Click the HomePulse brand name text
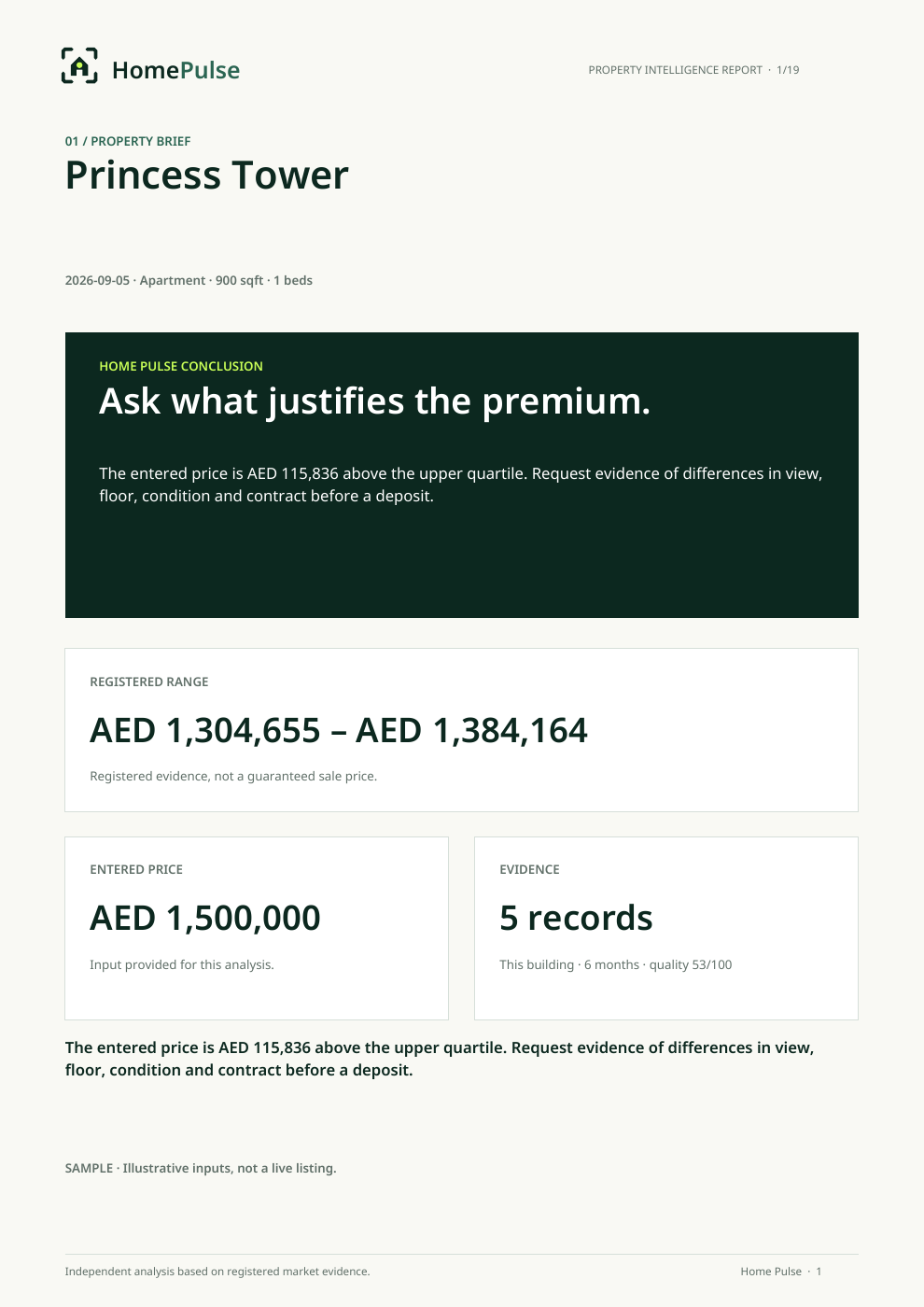This screenshot has width=924, height=1307. click(x=175, y=70)
